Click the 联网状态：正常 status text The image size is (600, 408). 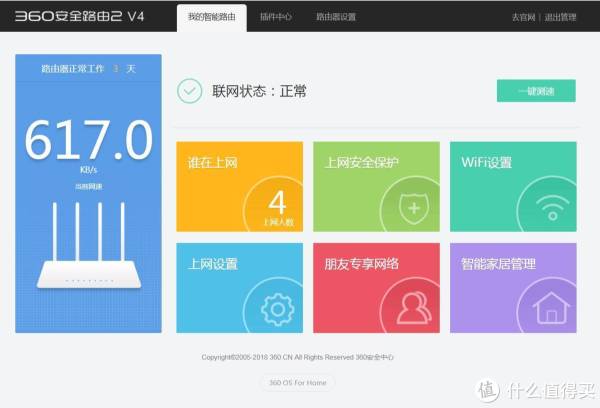(x=259, y=91)
